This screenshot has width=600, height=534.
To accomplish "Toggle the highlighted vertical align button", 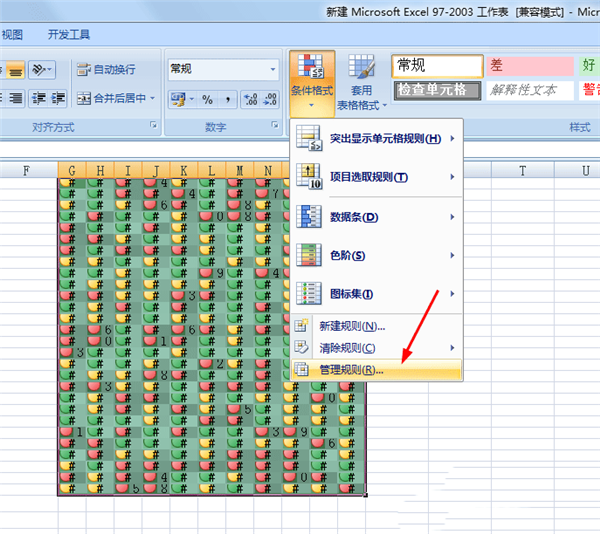I will tap(15, 70).
